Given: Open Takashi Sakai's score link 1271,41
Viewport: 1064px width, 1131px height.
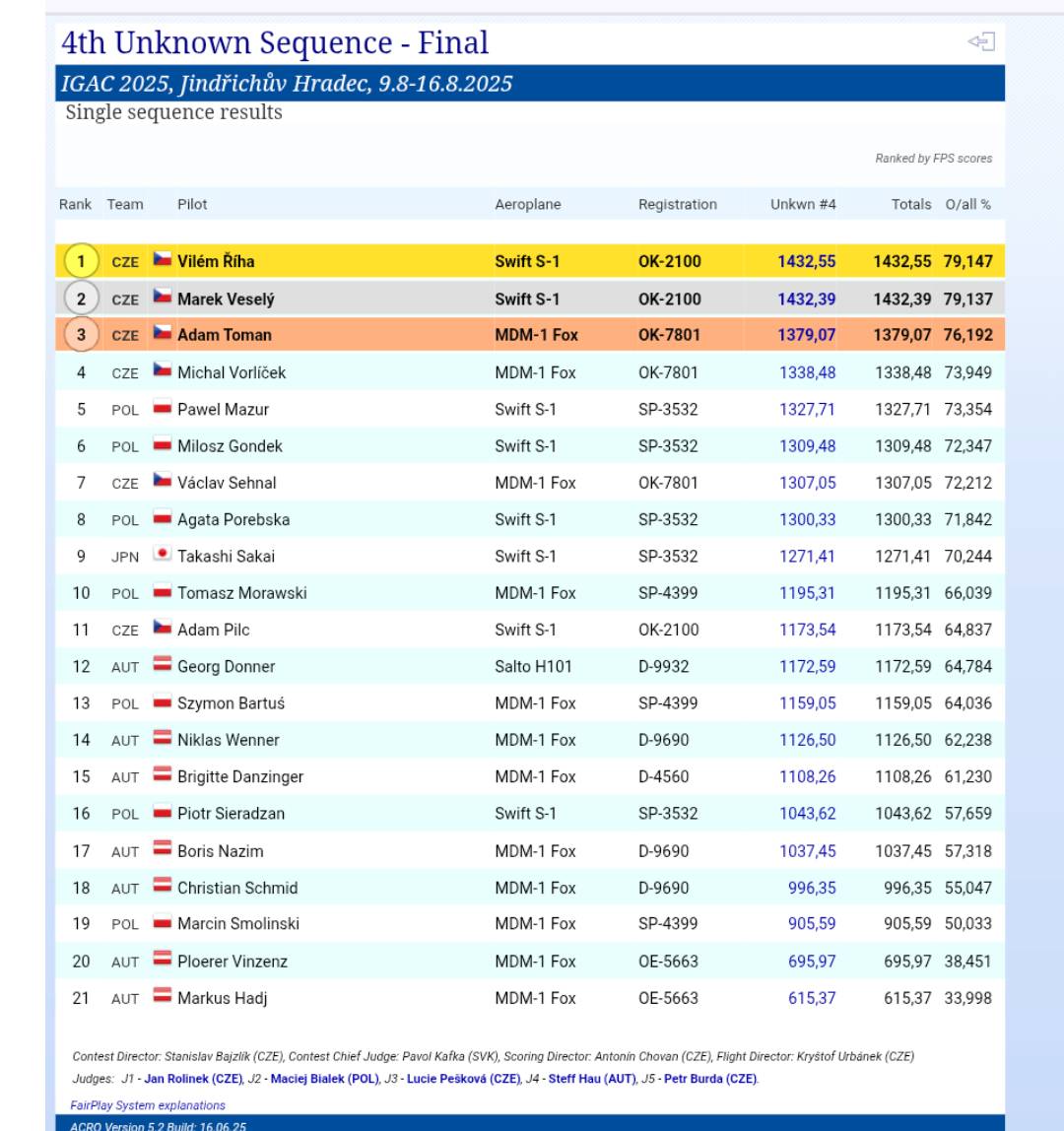Looking at the screenshot, I should click(806, 556).
